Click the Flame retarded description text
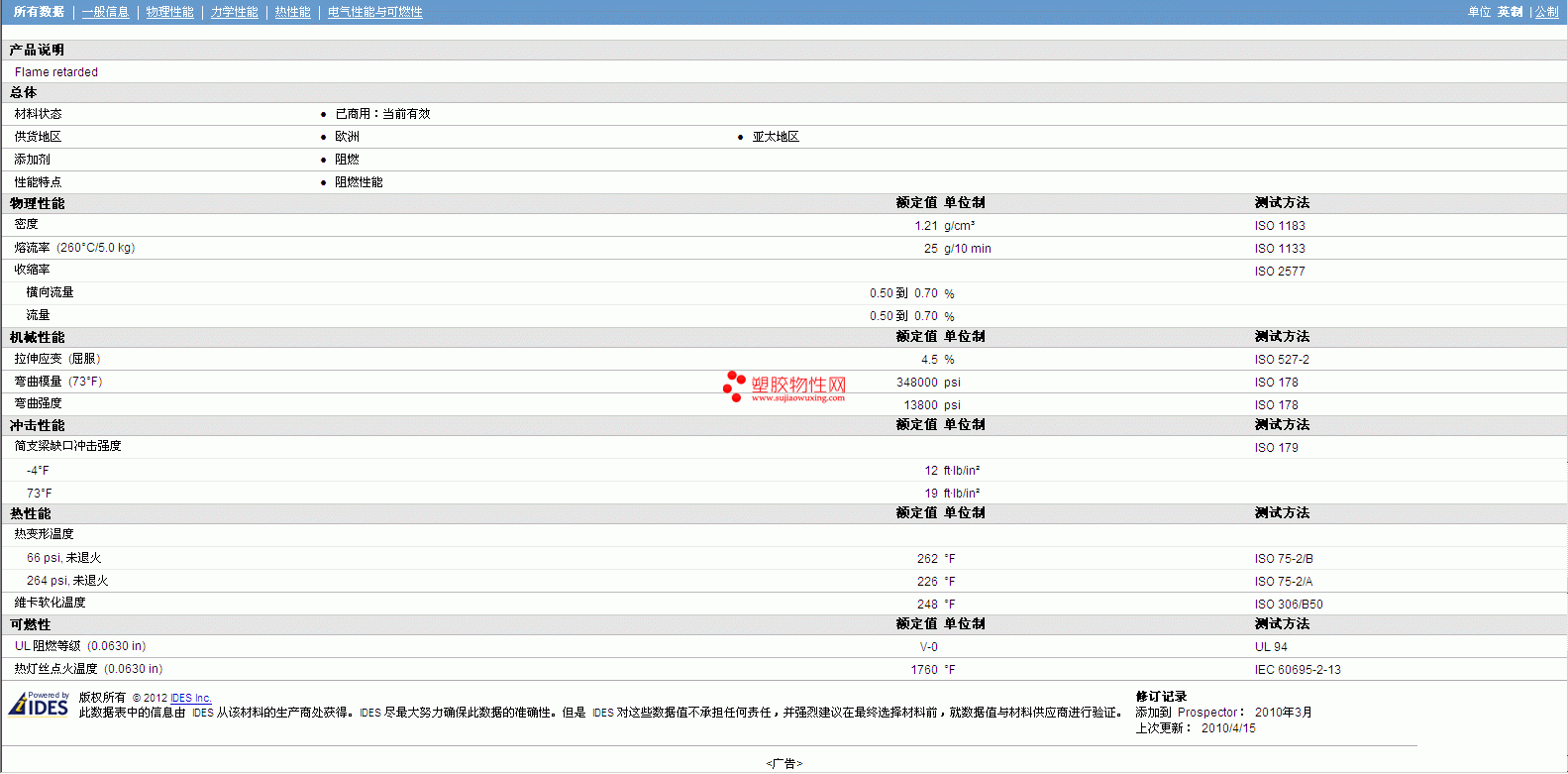 [x=56, y=72]
